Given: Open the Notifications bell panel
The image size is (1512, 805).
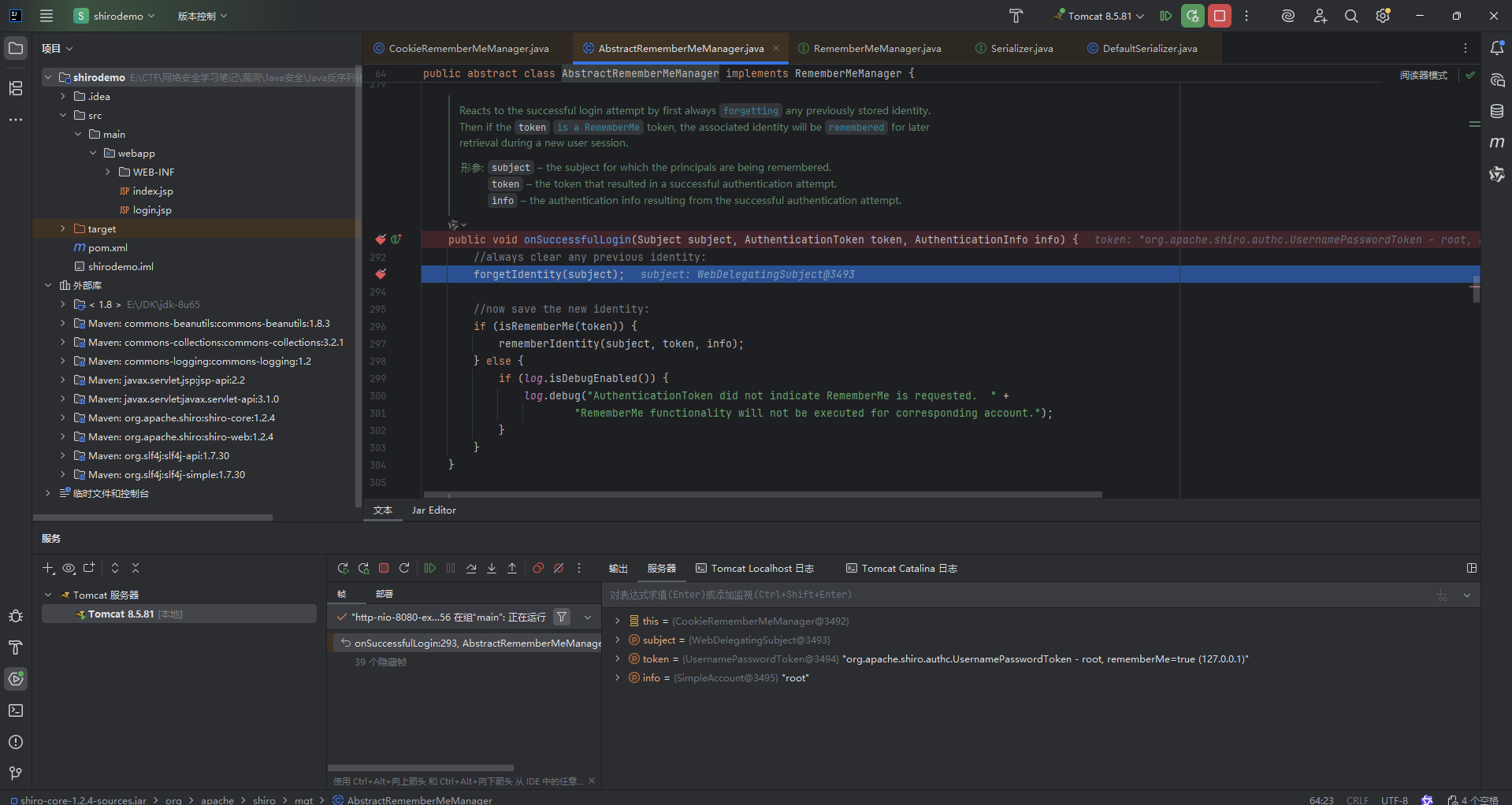Looking at the screenshot, I should click(x=1497, y=48).
